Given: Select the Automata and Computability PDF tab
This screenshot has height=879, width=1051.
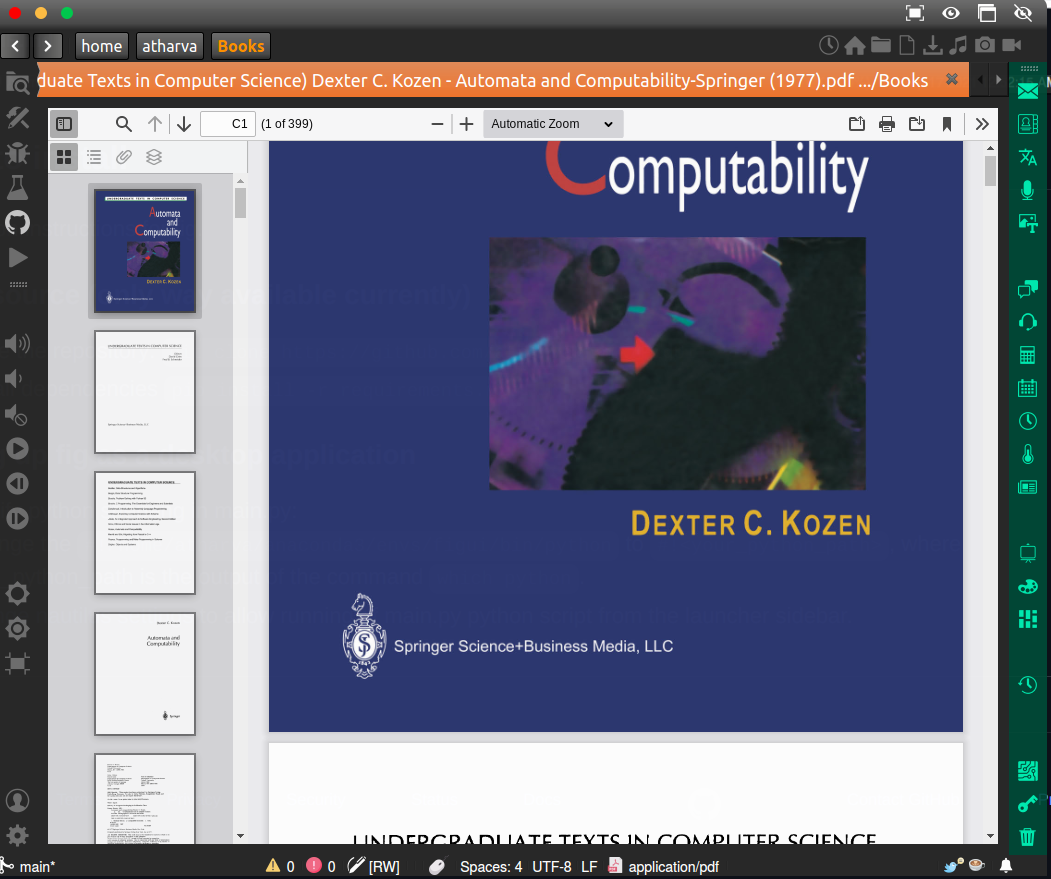Looking at the screenshot, I should pyautogui.click(x=503, y=80).
